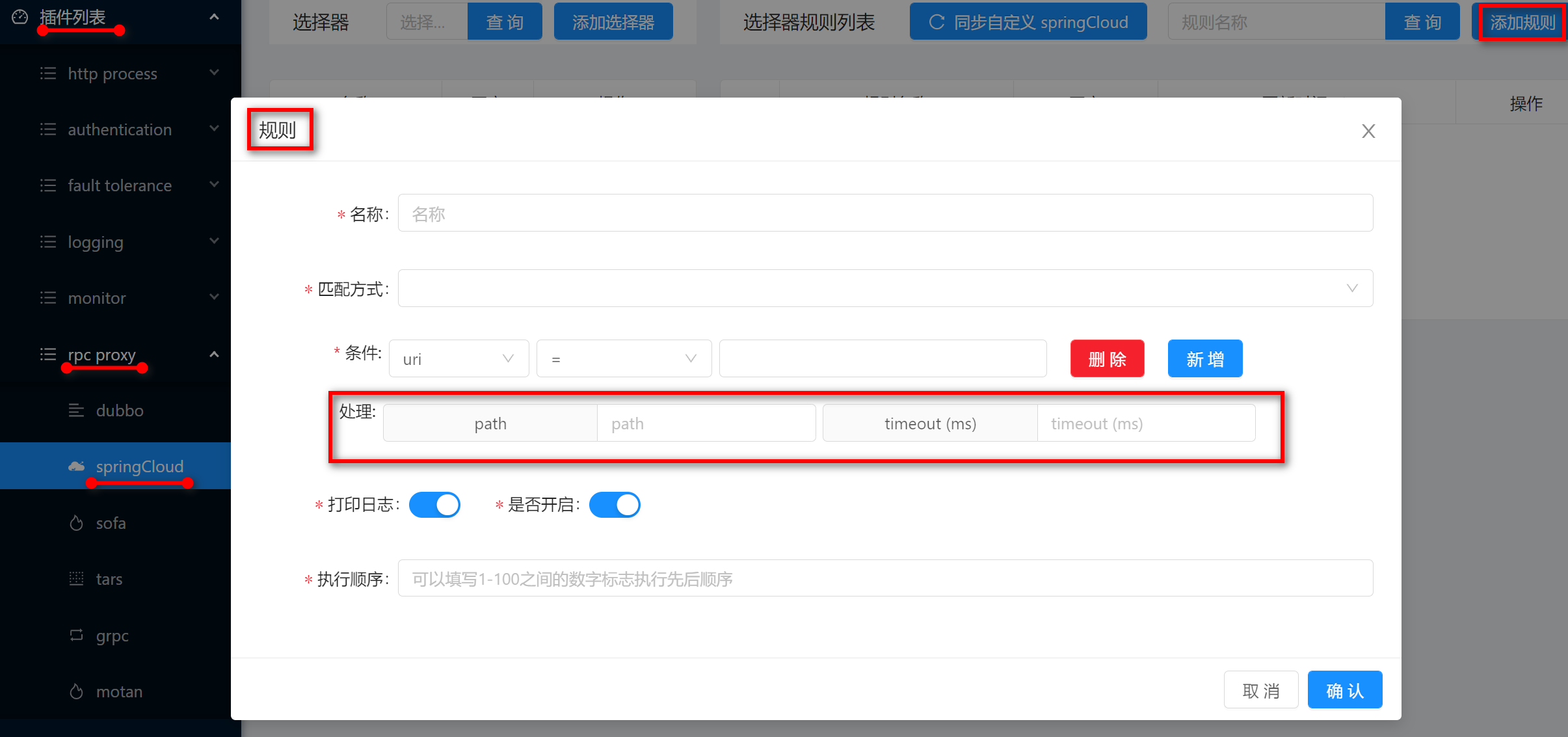1568x737 pixels.
Task: Click the tars grid icon
Action: click(76, 579)
